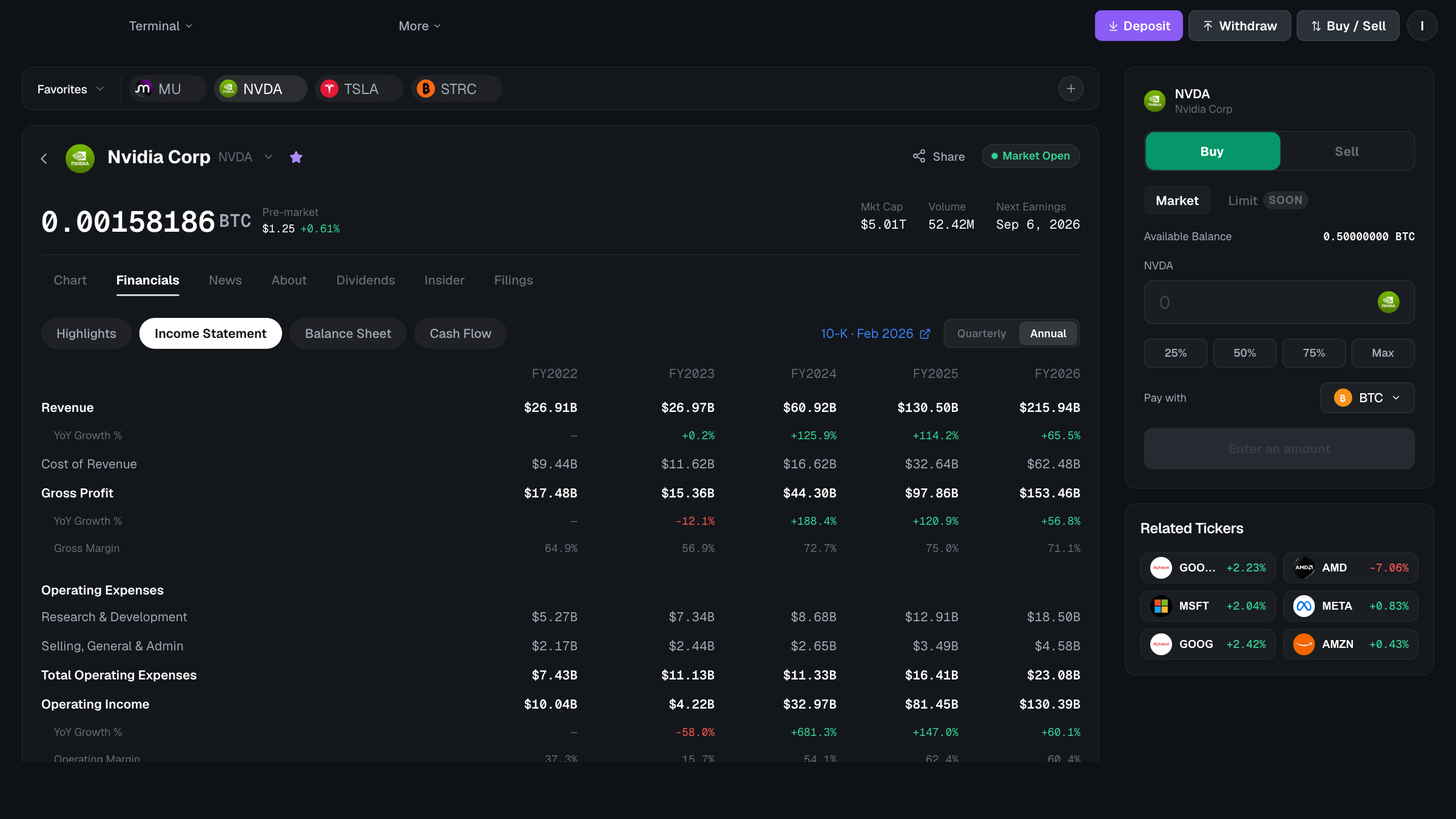Click the plus icon to add a favorite
This screenshot has height=819, width=1456.
click(1071, 89)
